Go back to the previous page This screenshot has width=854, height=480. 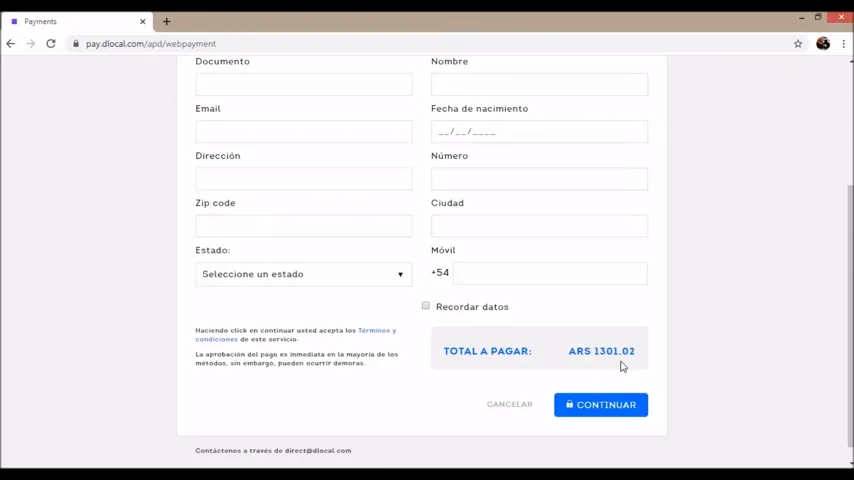(x=11, y=44)
